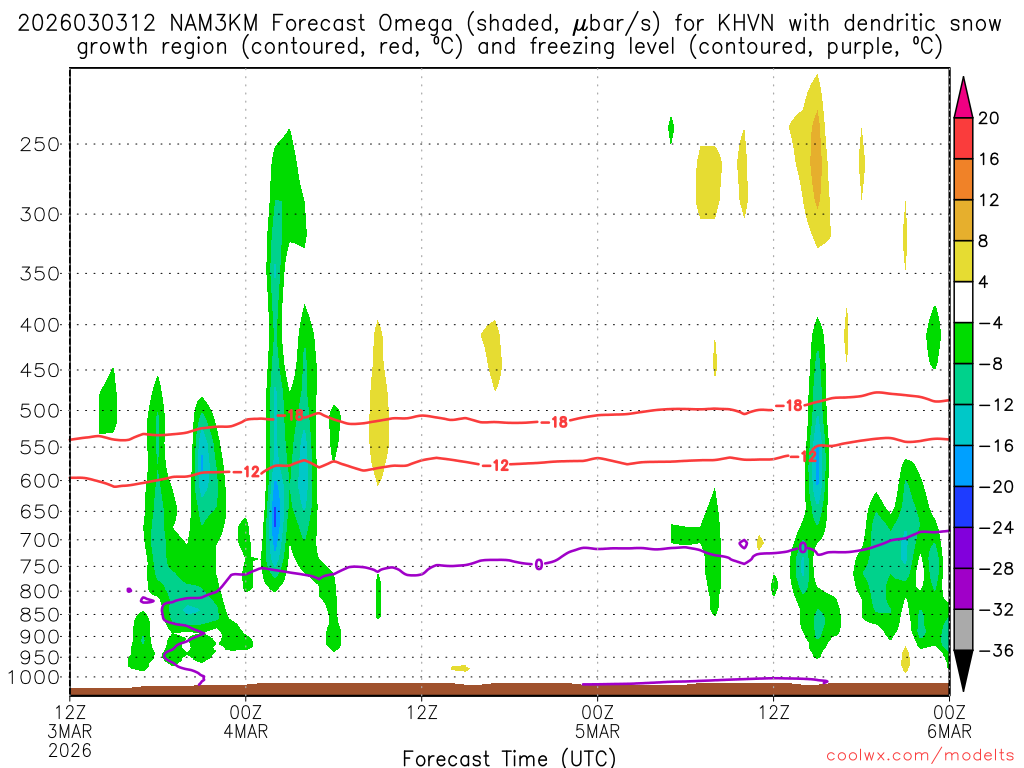Click the 900 pressure level label

coord(40,637)
